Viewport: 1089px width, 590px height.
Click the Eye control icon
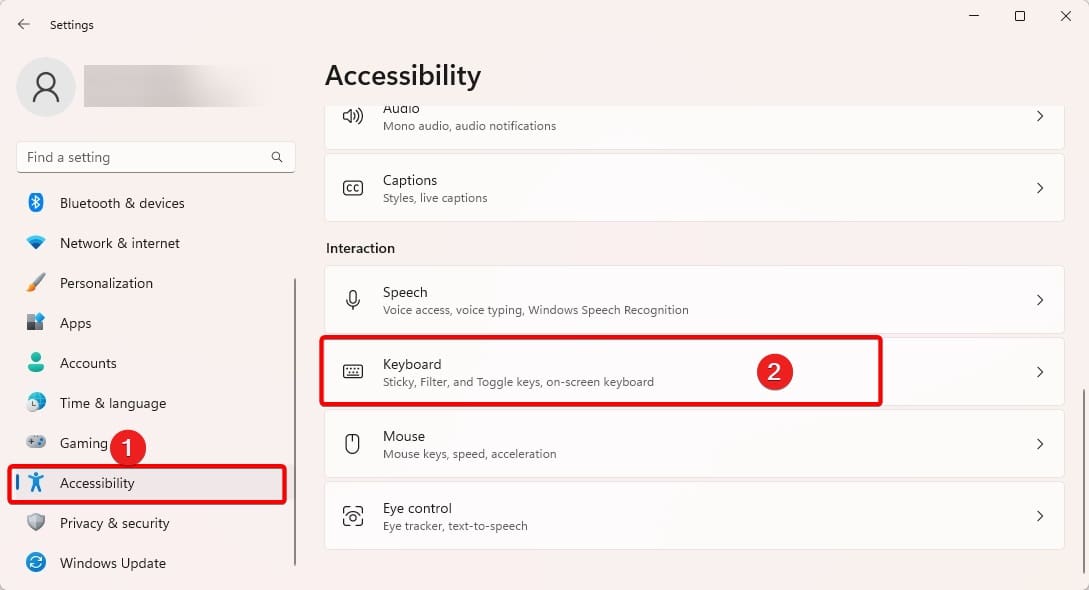(352, 516)
